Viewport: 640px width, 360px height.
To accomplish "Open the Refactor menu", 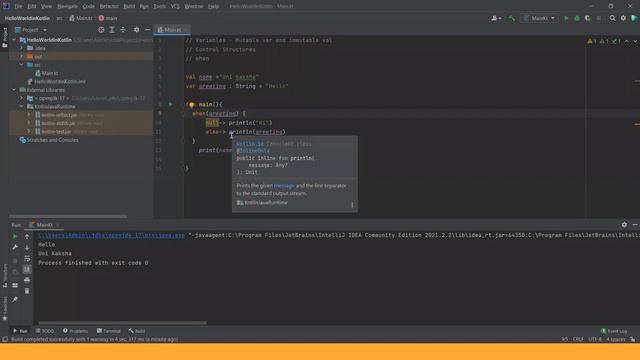I will click(109, 6).
